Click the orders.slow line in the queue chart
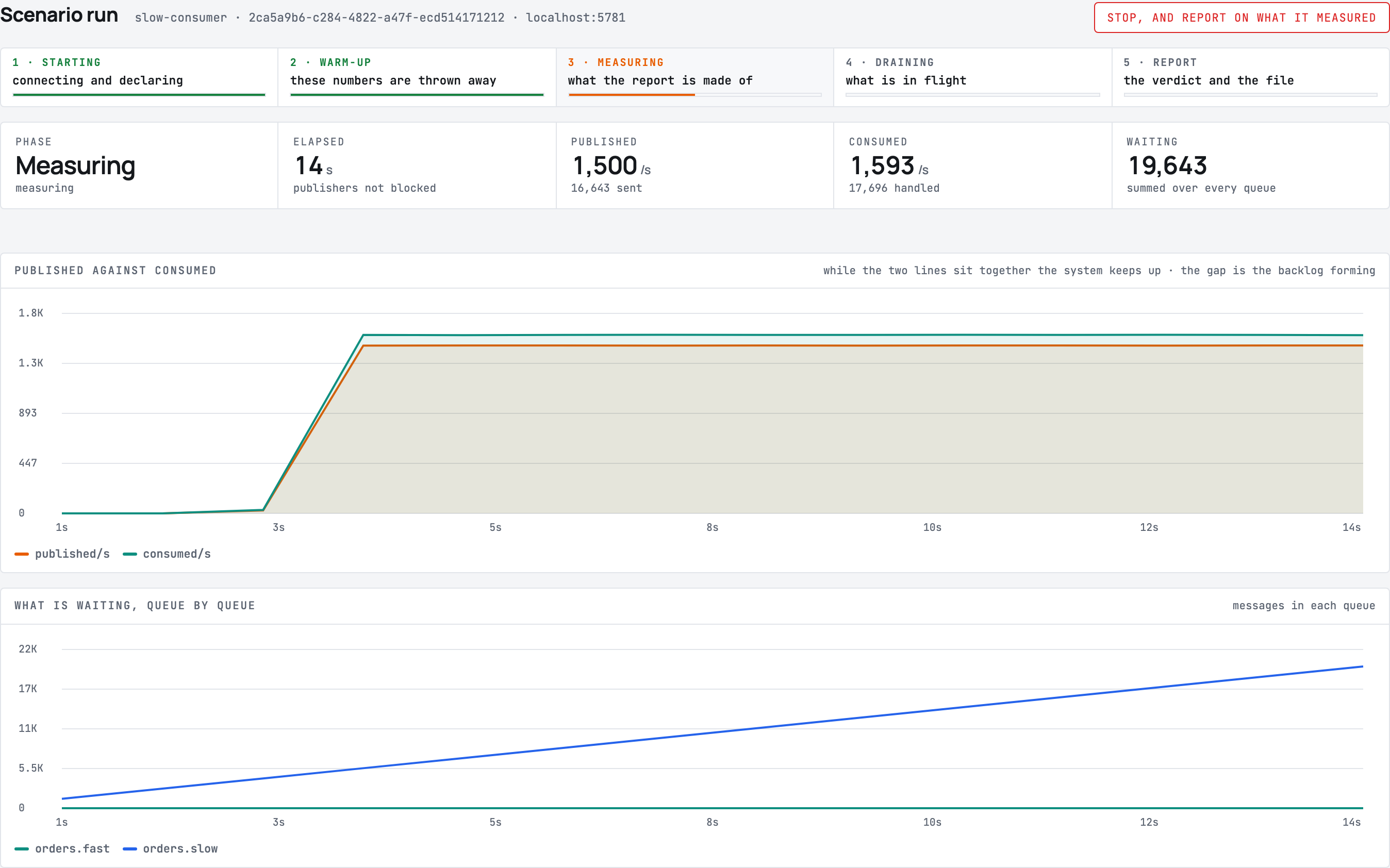The height and width of the screenshot is (868, 1390). pyautogui.click(x=712, y=733)
